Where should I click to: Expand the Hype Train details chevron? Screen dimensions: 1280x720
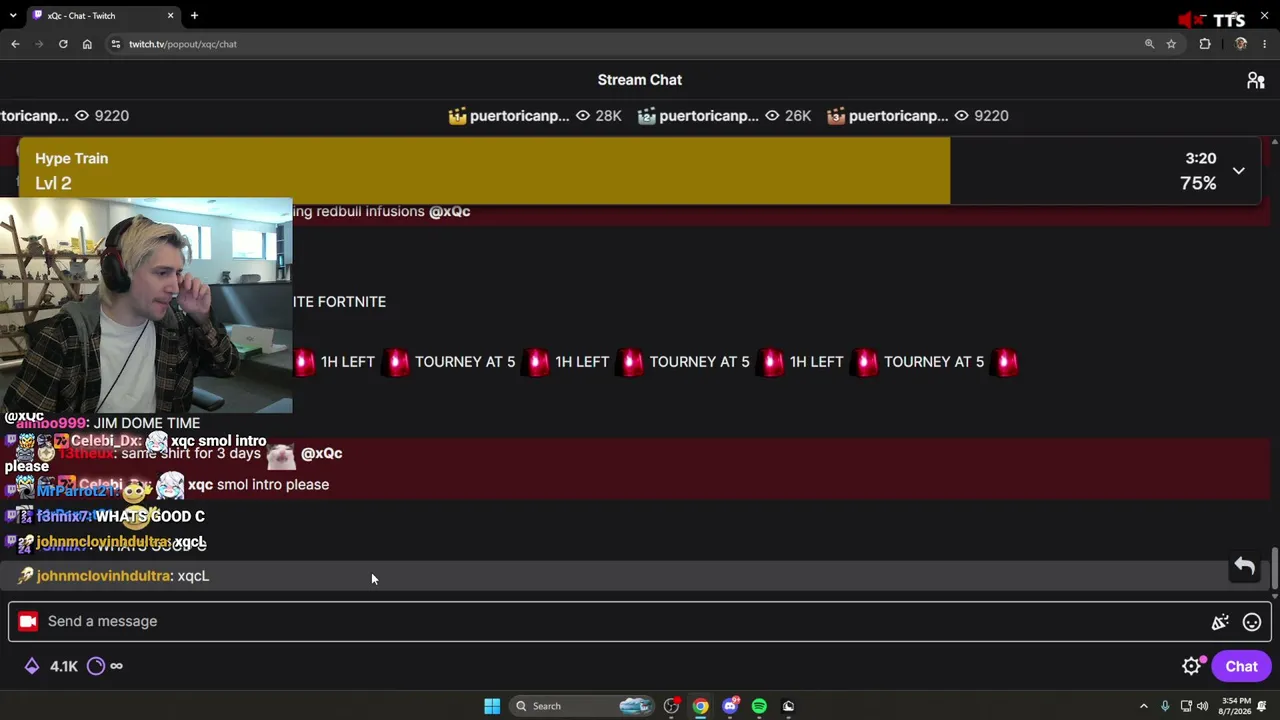click(x=1238, y=171)
